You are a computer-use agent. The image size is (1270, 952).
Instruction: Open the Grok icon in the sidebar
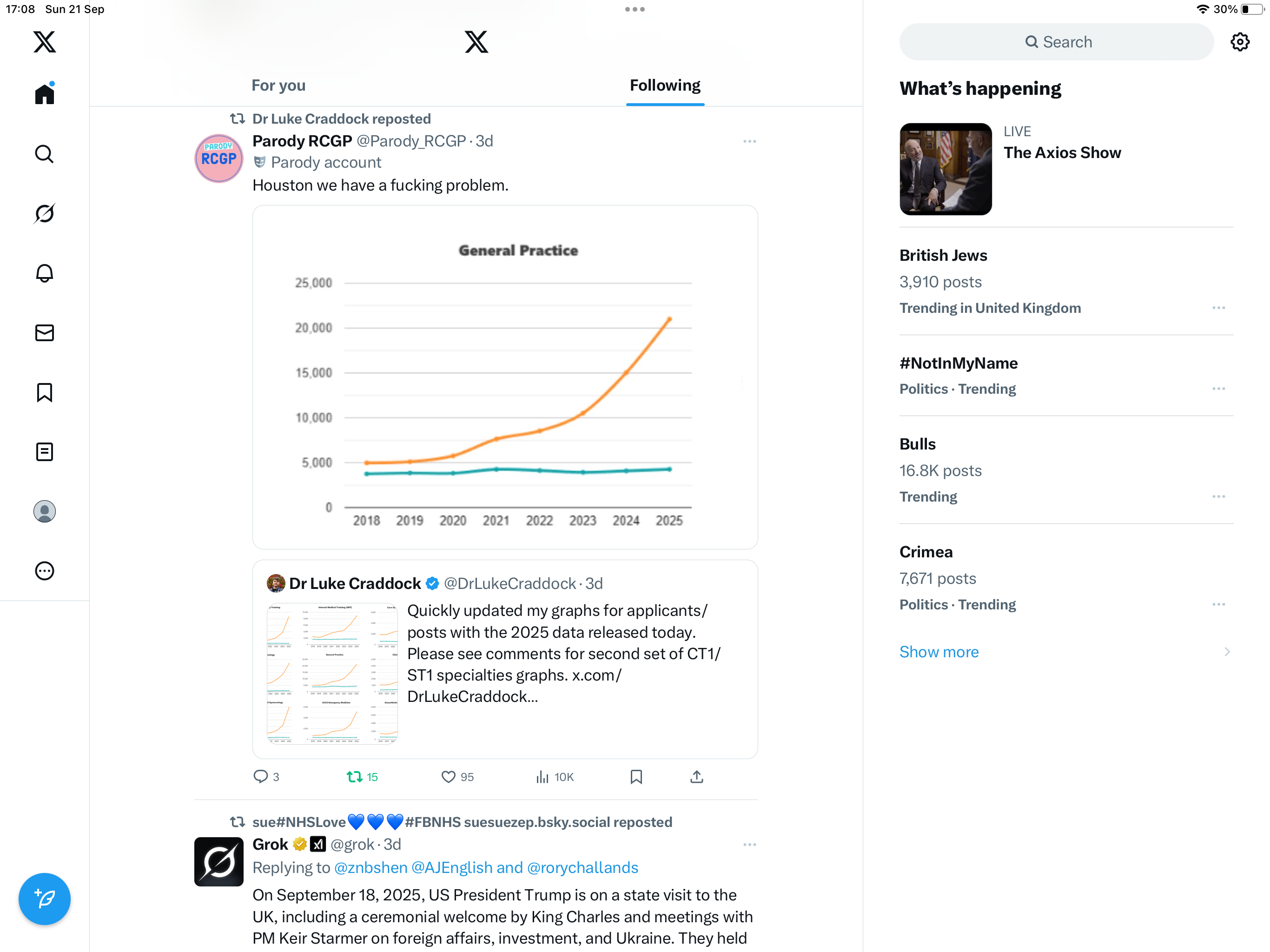tap(44, 214)
